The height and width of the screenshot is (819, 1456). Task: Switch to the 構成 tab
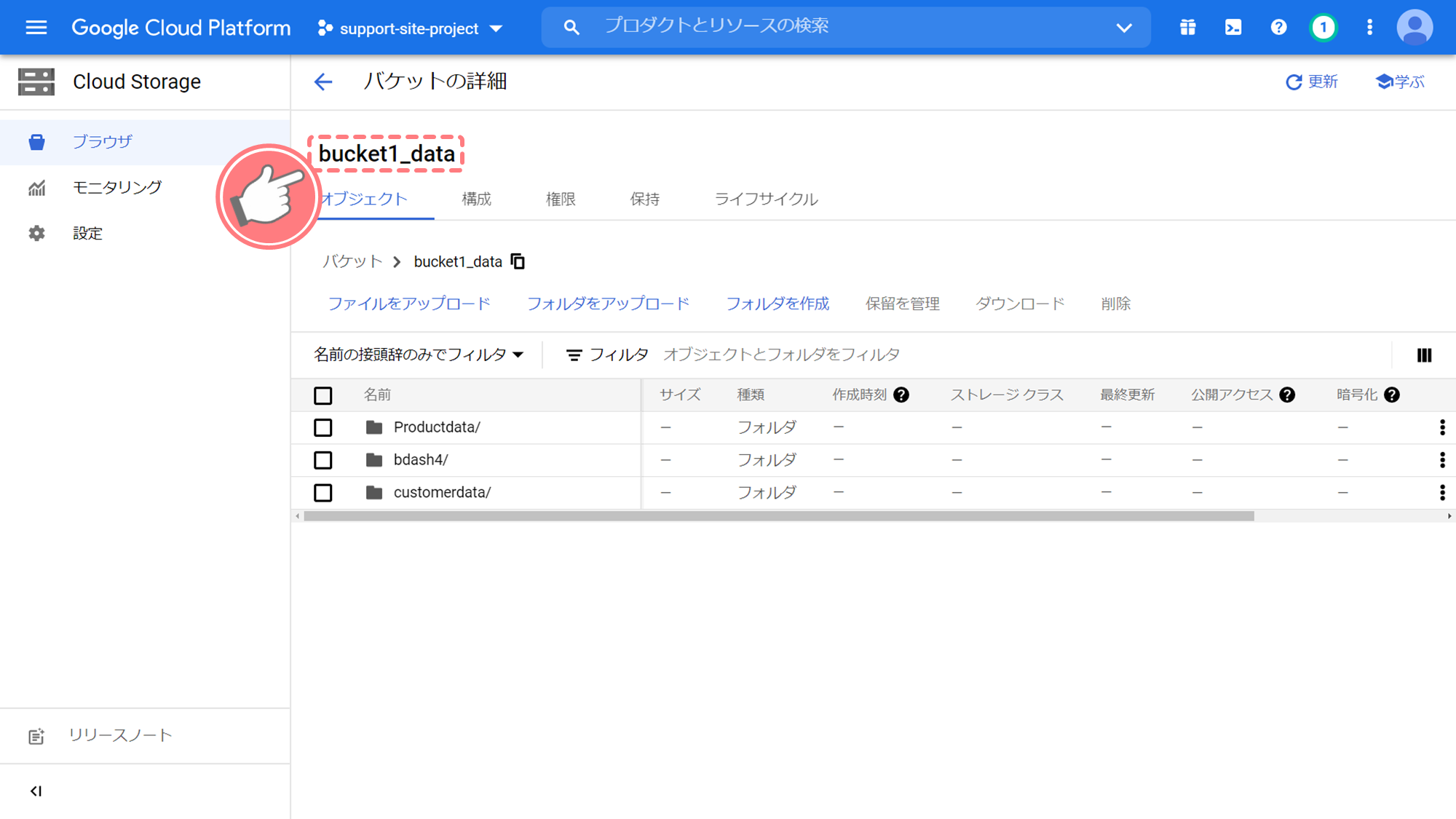[x=477, y=199]
